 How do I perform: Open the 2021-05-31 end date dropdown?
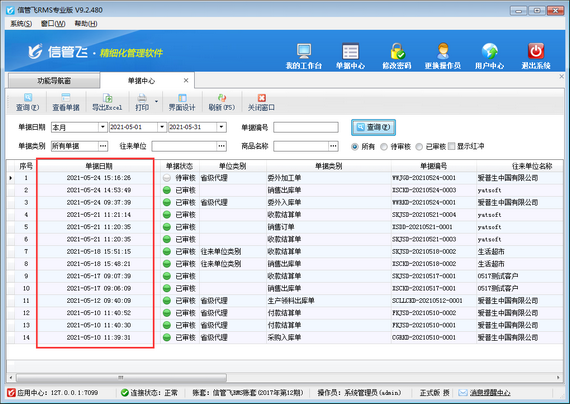[221, 127]
